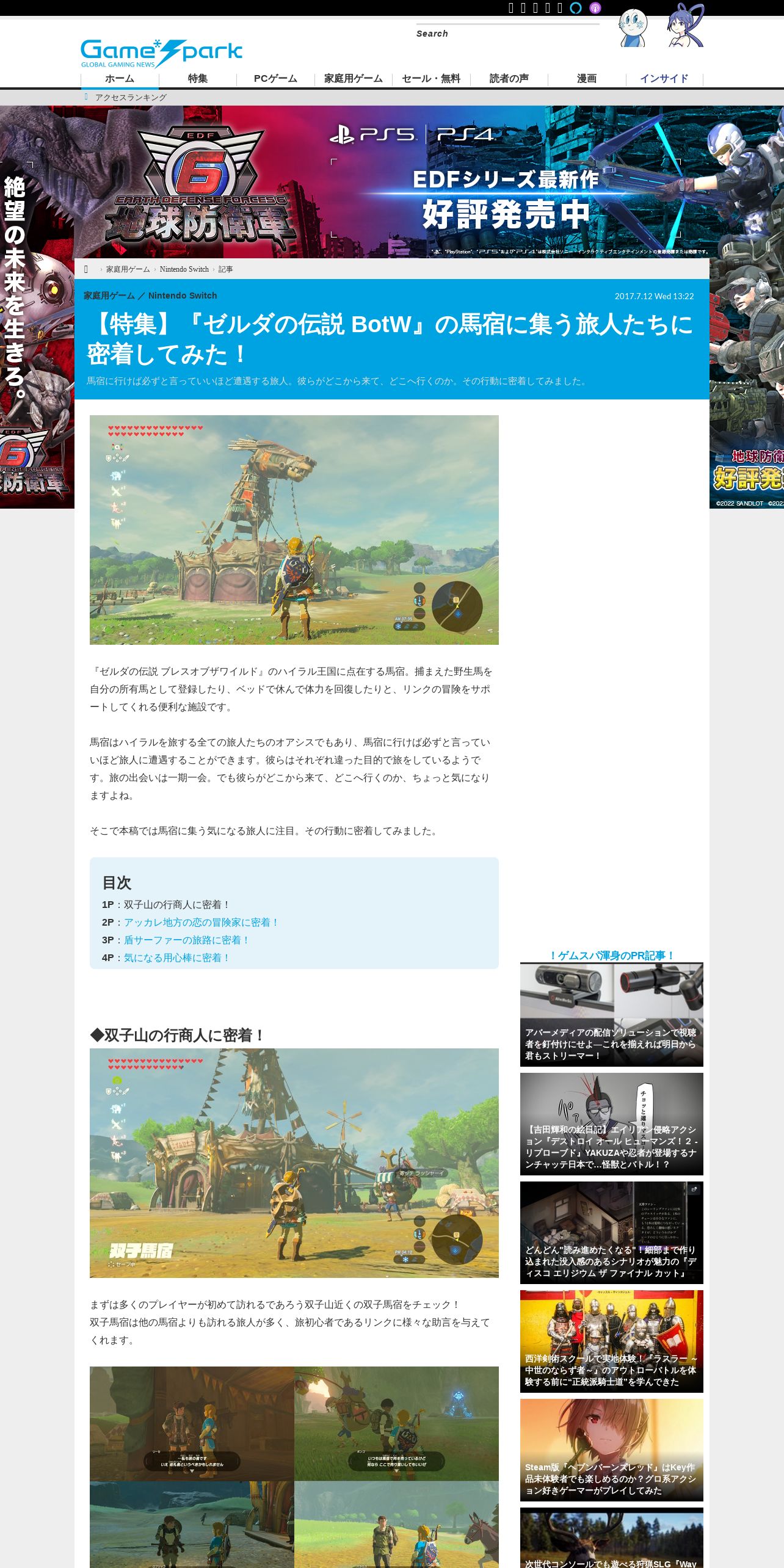Open the インサイド menu tab
Image resolution: width=784 pixels, height=1568 pixels.
tap(664, 79)
